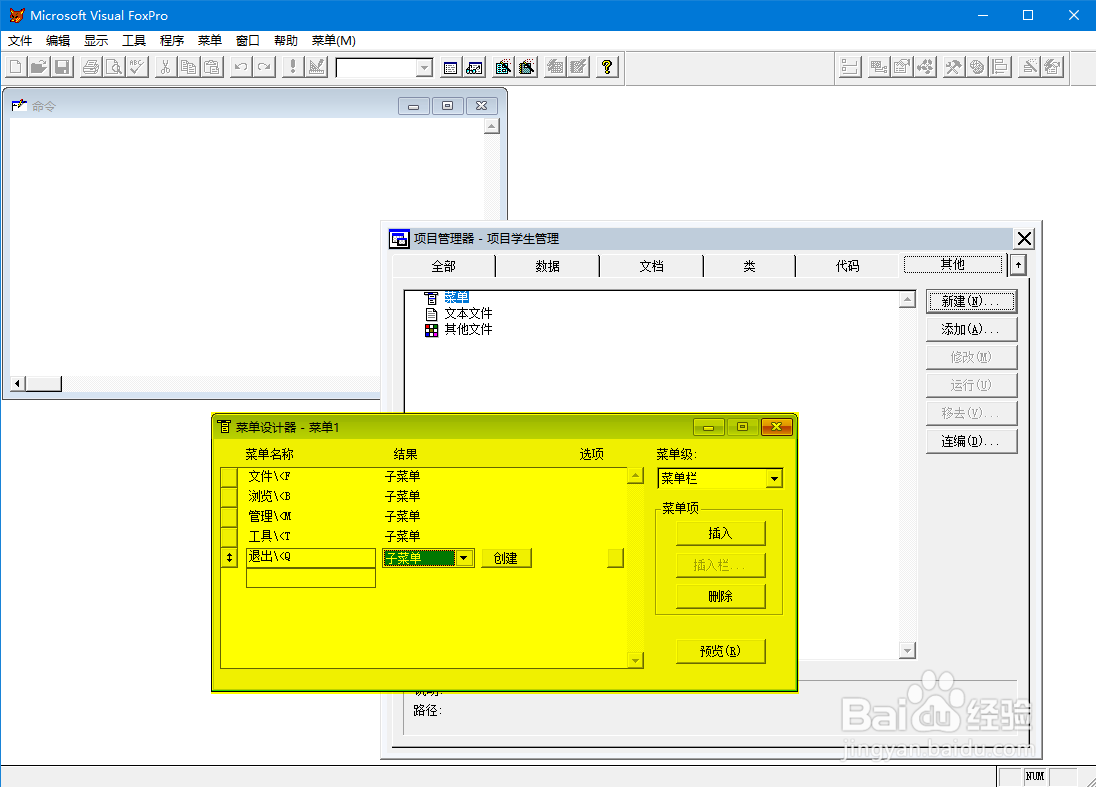Click the form builder wand icon
Screen dimensions: 1096x787
click(x=1029, y=67)
